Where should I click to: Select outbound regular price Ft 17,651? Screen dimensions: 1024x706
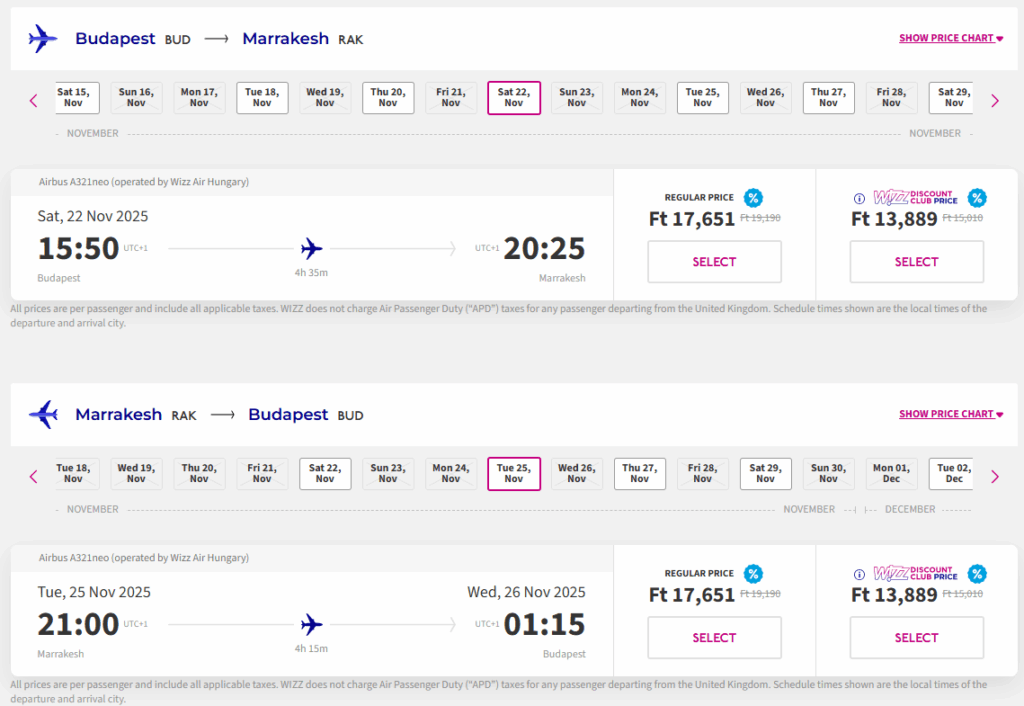(714, 262)
